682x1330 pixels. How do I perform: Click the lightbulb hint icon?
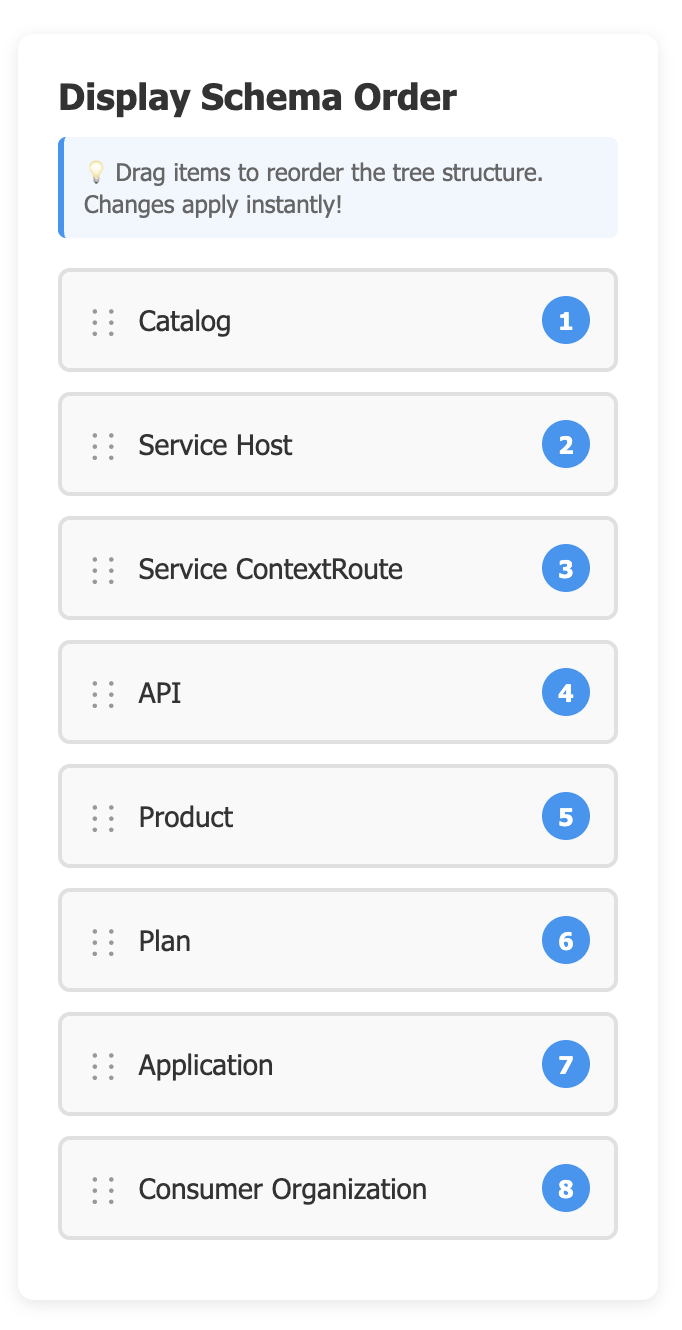96,172
